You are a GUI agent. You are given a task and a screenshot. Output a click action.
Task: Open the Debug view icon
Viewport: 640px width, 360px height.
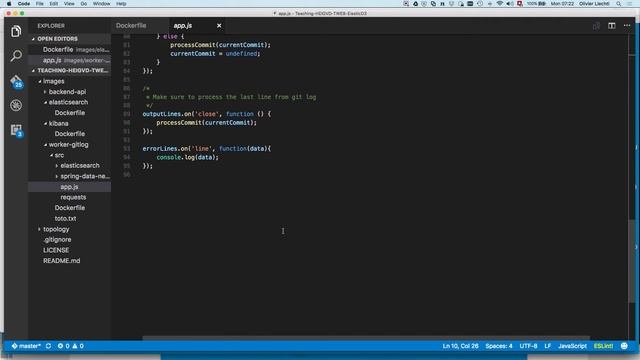(x=16, y=105)
